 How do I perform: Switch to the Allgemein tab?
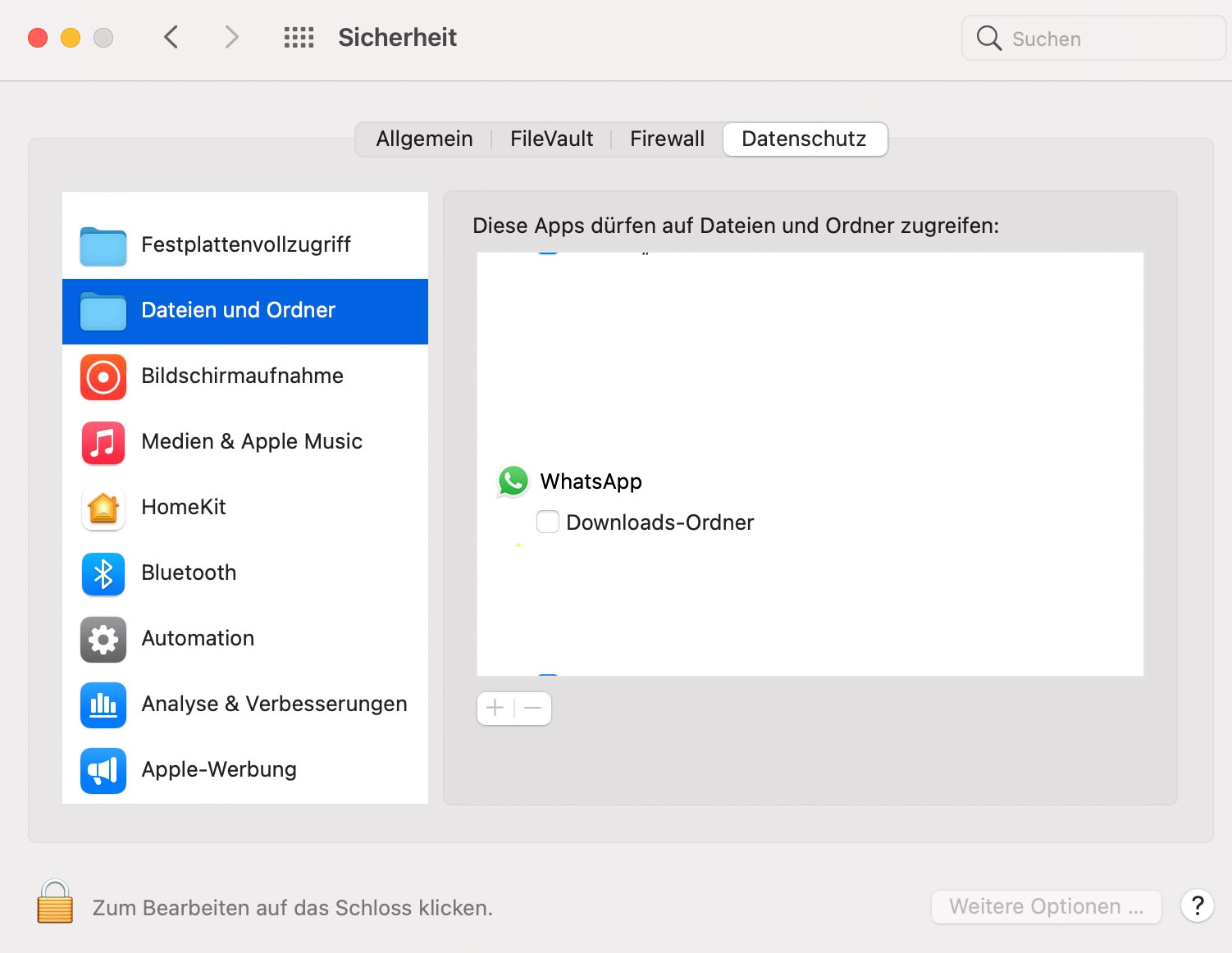click(424, 139)
